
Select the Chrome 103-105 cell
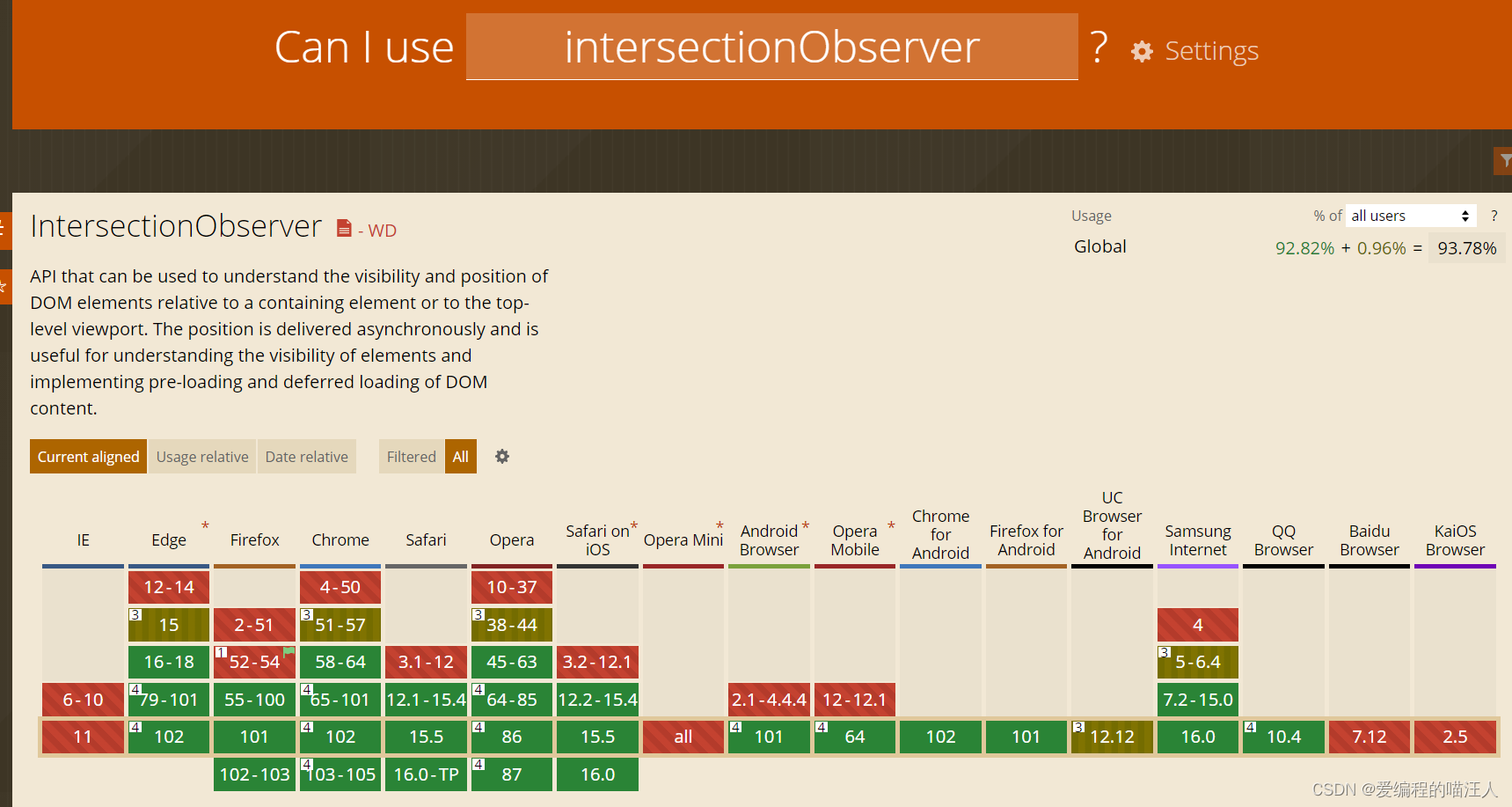coord(340,774)
